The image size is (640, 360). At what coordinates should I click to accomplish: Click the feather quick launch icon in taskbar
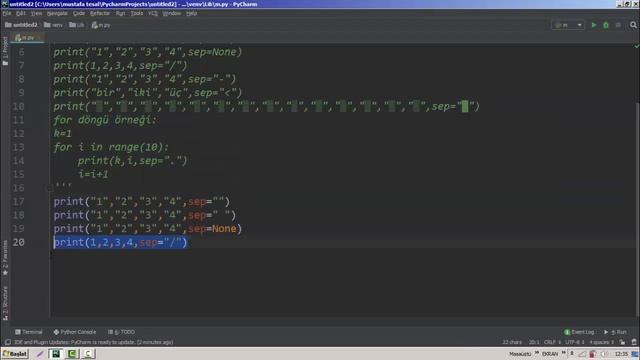click(40, 353)
